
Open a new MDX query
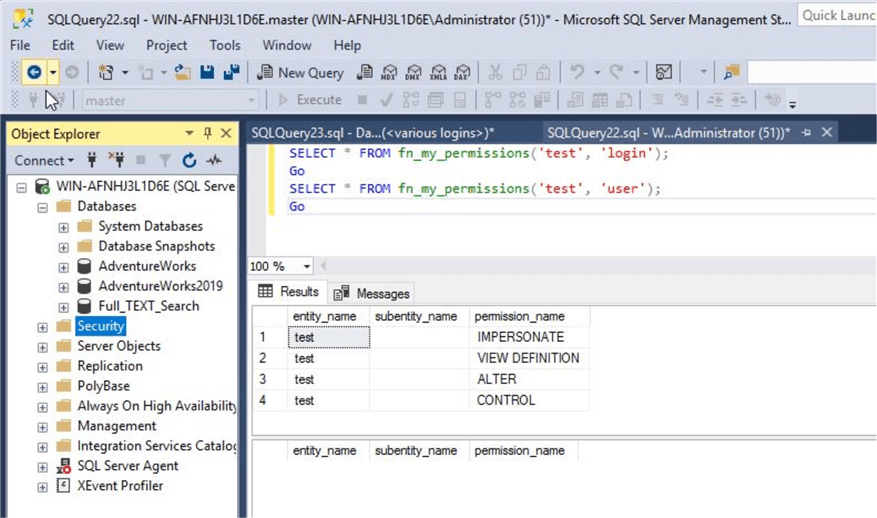coord(389,72)
